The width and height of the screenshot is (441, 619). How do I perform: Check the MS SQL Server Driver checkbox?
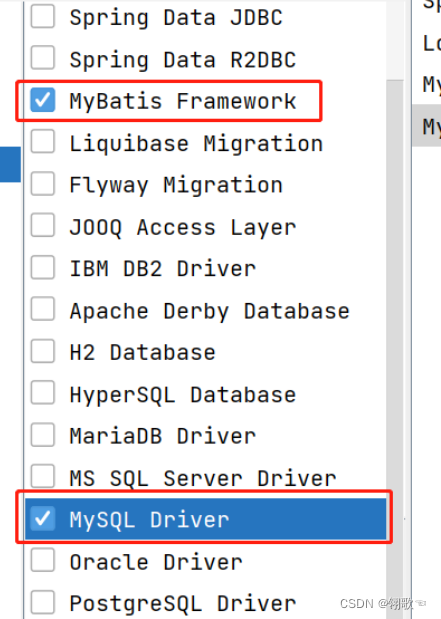(43, 476)
